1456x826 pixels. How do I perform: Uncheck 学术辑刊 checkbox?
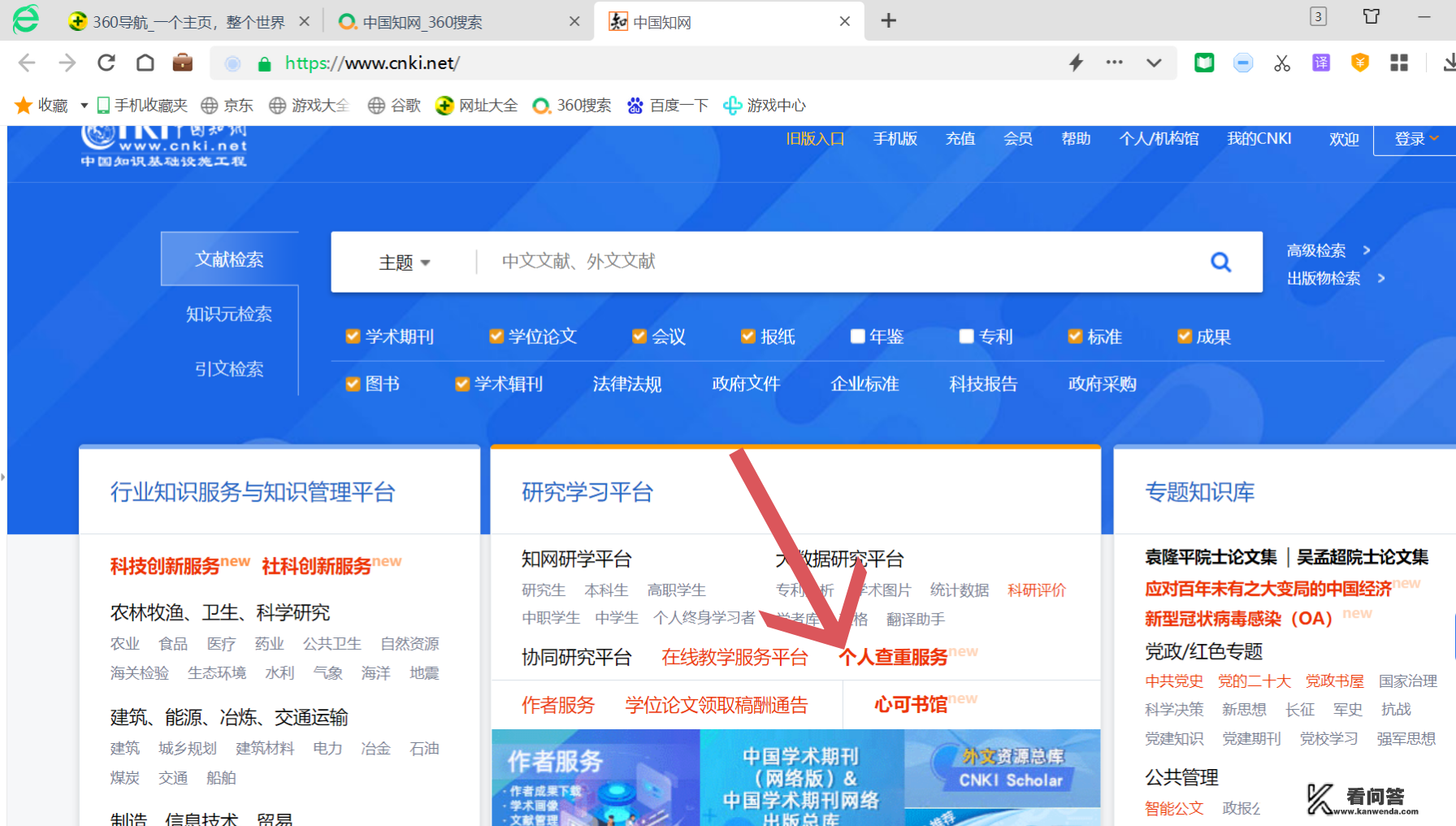462,384
